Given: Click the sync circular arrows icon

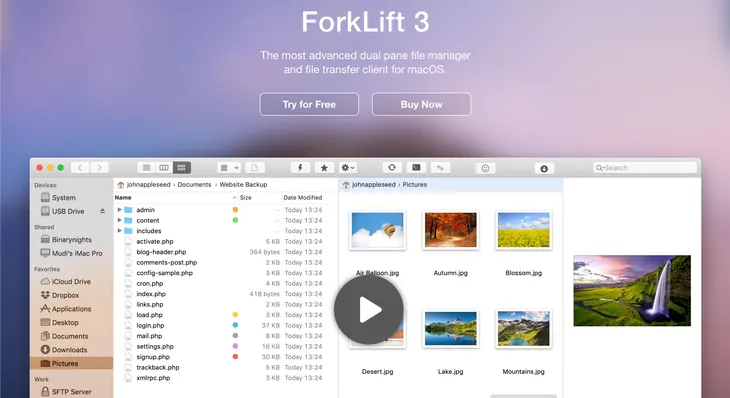Looking at the screenshot, I should point(392,168).
